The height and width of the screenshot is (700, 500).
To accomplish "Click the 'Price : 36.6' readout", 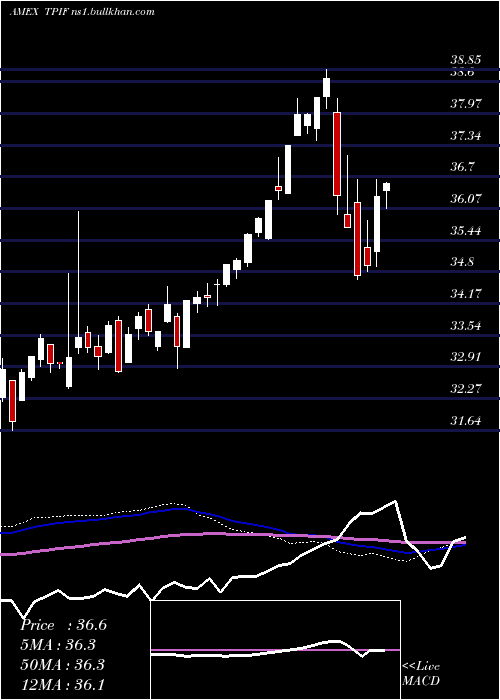I will tap(63, 625).
